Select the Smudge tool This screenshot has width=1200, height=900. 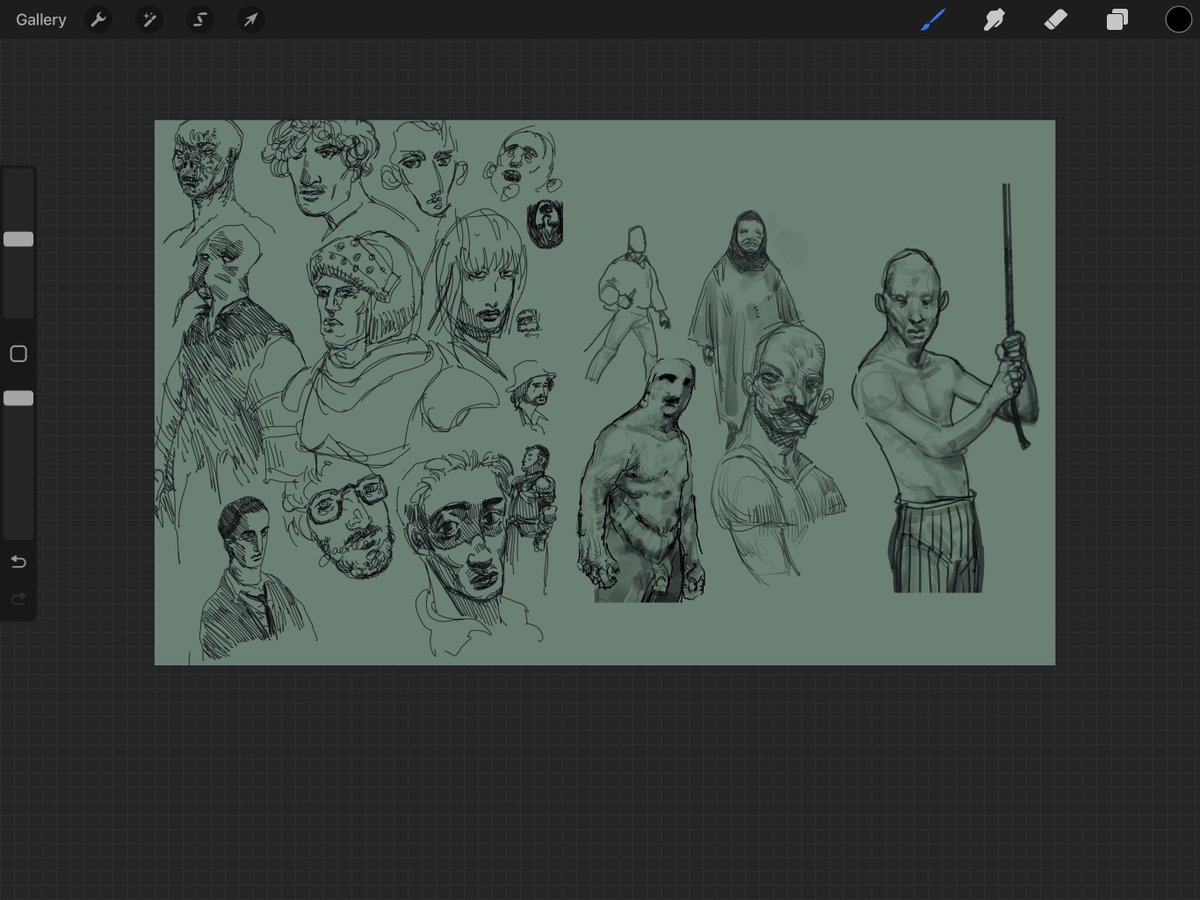[x=994, y=20]
